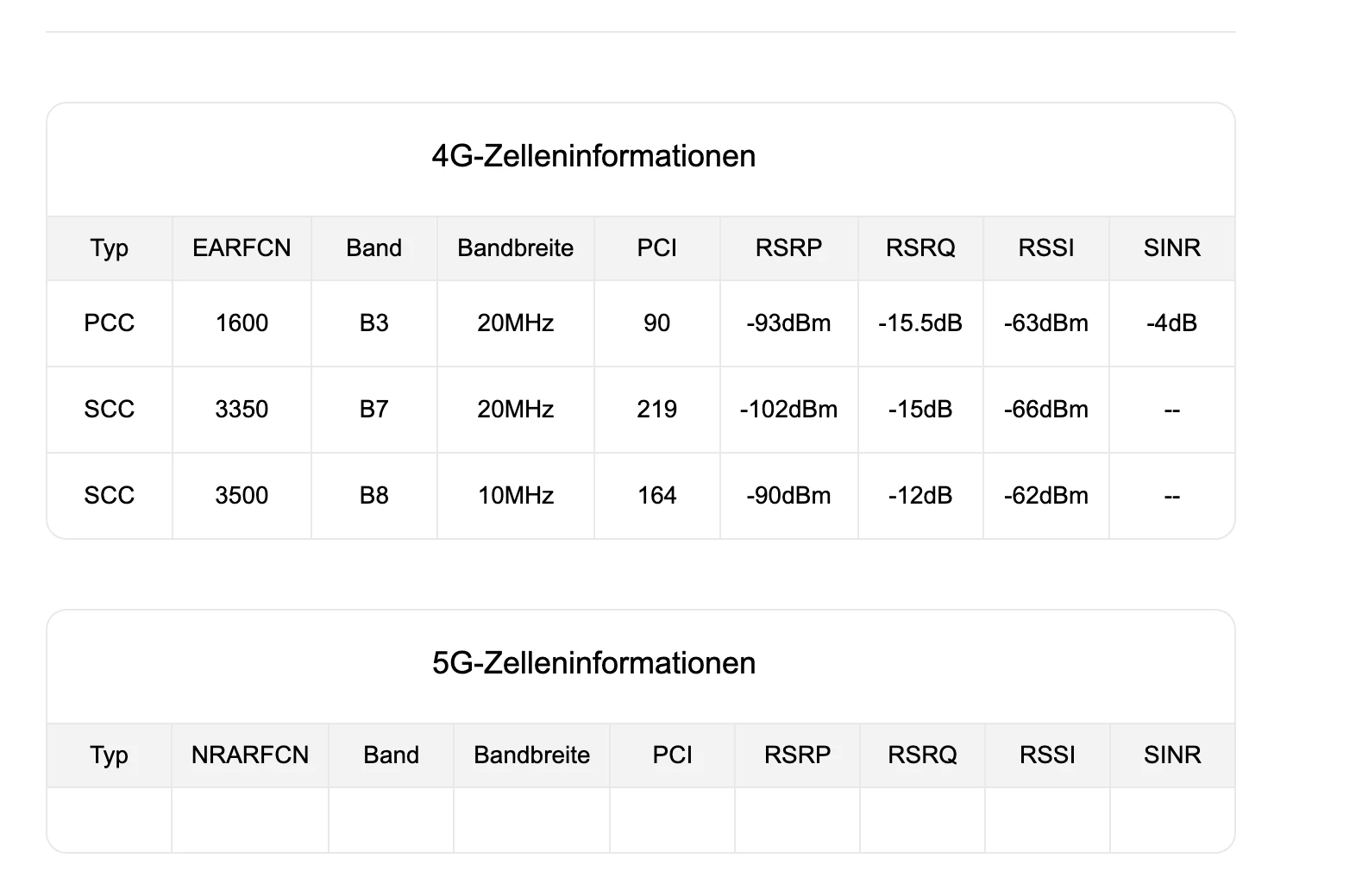
Task: Click the -15.5dB RSRQ value
Action: 920,323
